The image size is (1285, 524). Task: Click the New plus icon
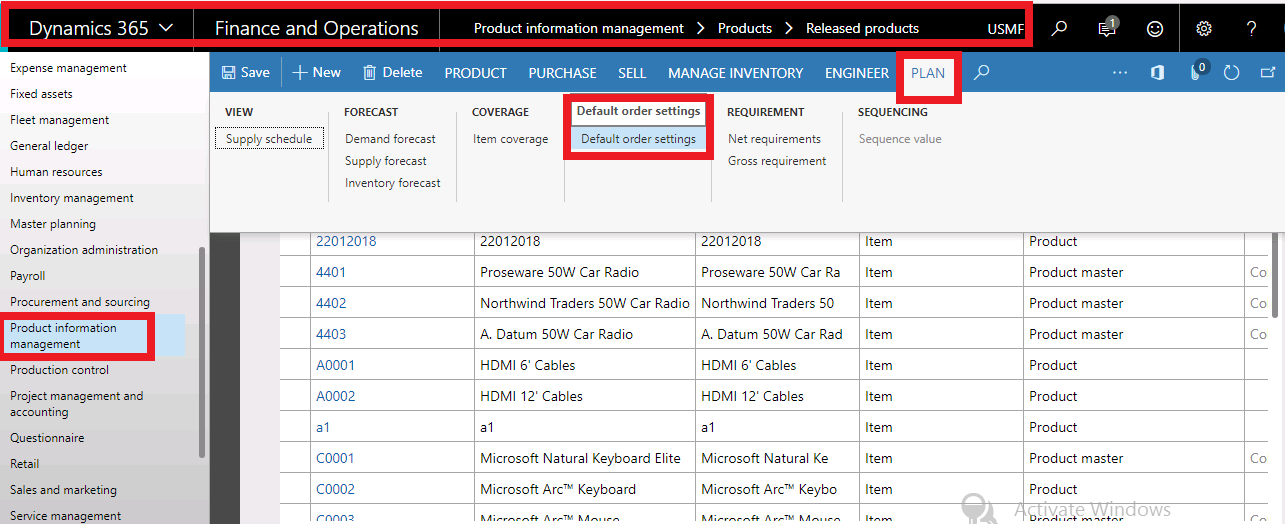point(299,73)
